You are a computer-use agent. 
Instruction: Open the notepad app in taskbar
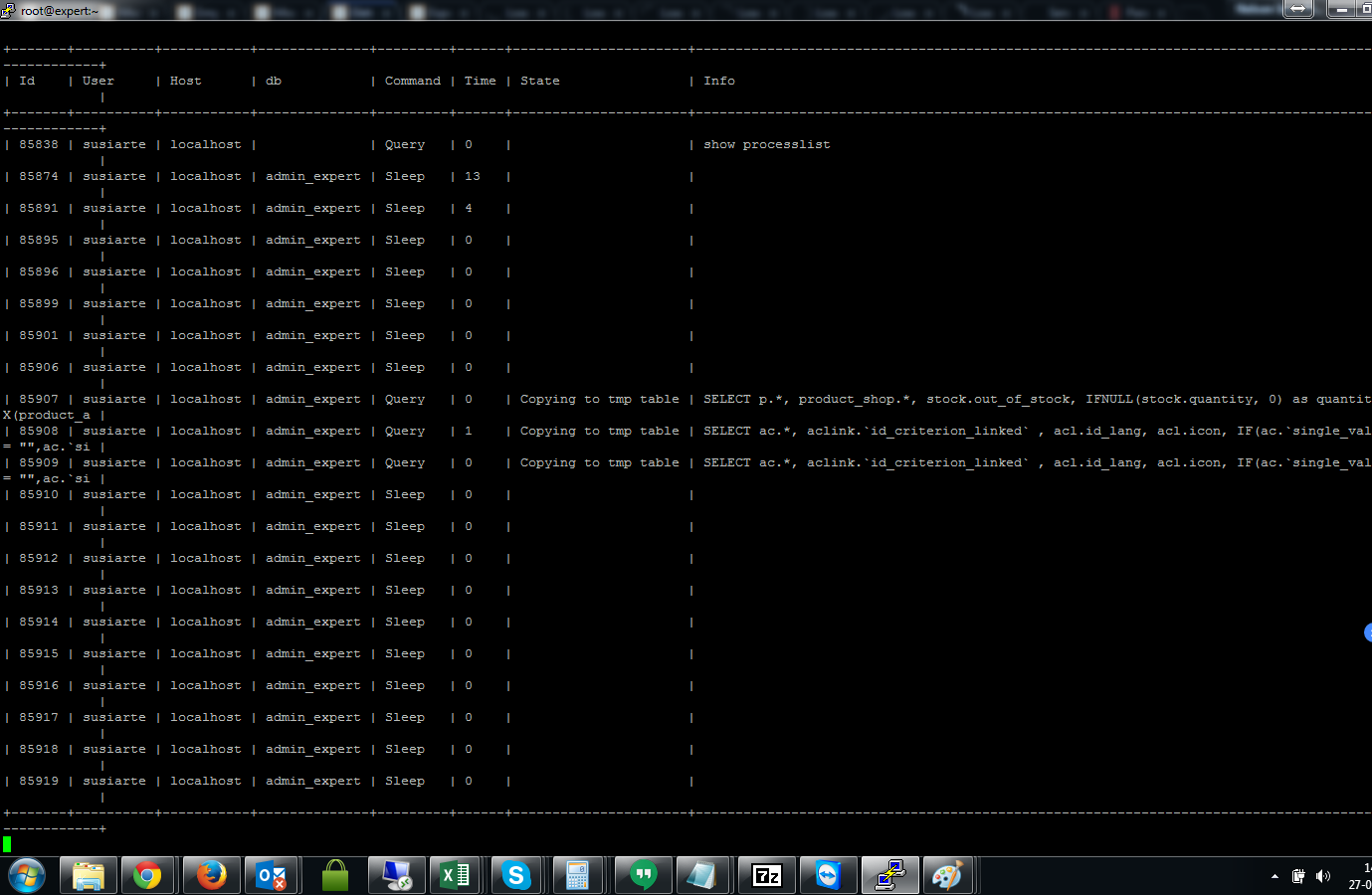point(703,876)
